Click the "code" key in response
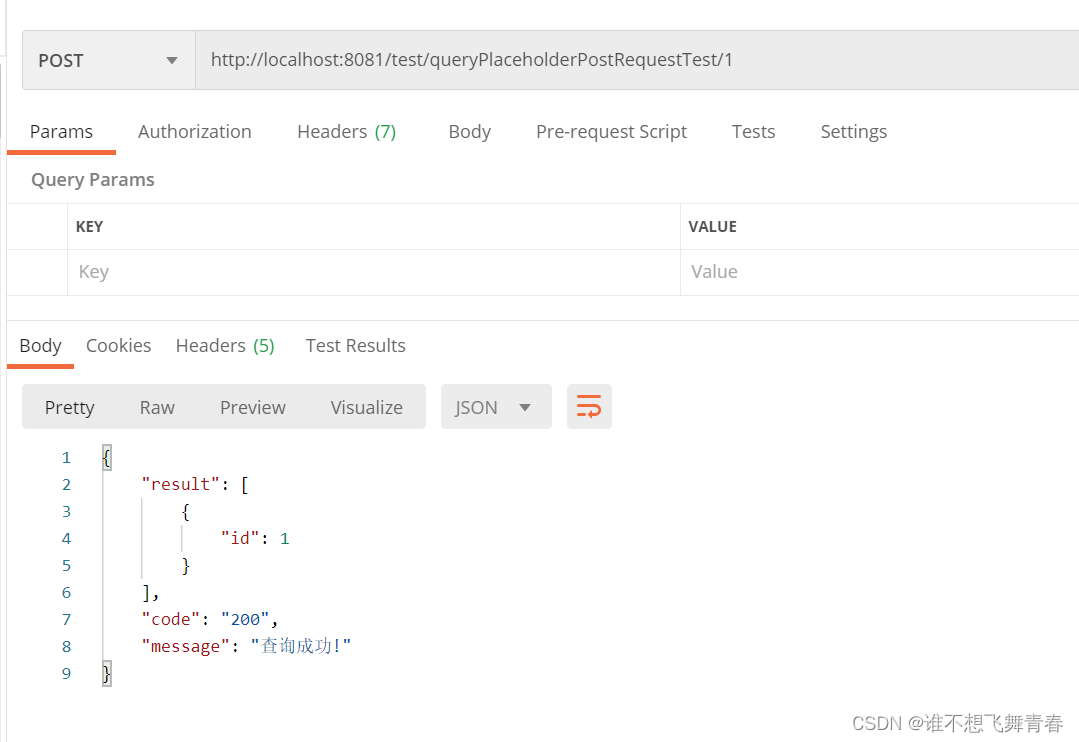The height and width of the screenshot is (742, 1079). [171, 619]
